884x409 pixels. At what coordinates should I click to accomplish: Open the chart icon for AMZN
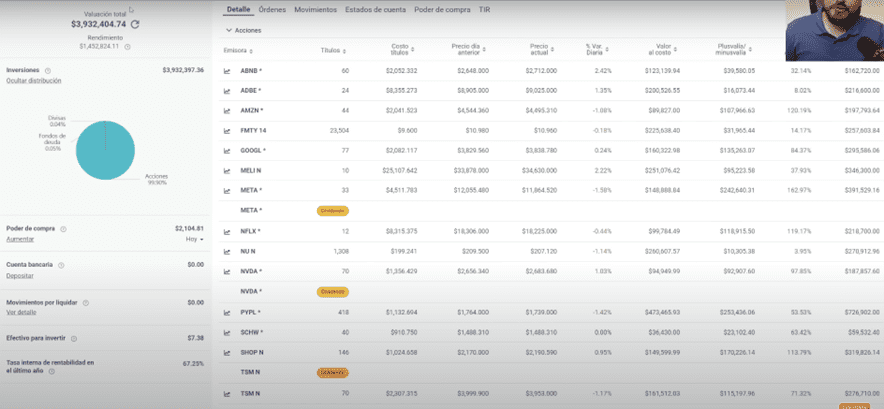click(x=228, y=111)
